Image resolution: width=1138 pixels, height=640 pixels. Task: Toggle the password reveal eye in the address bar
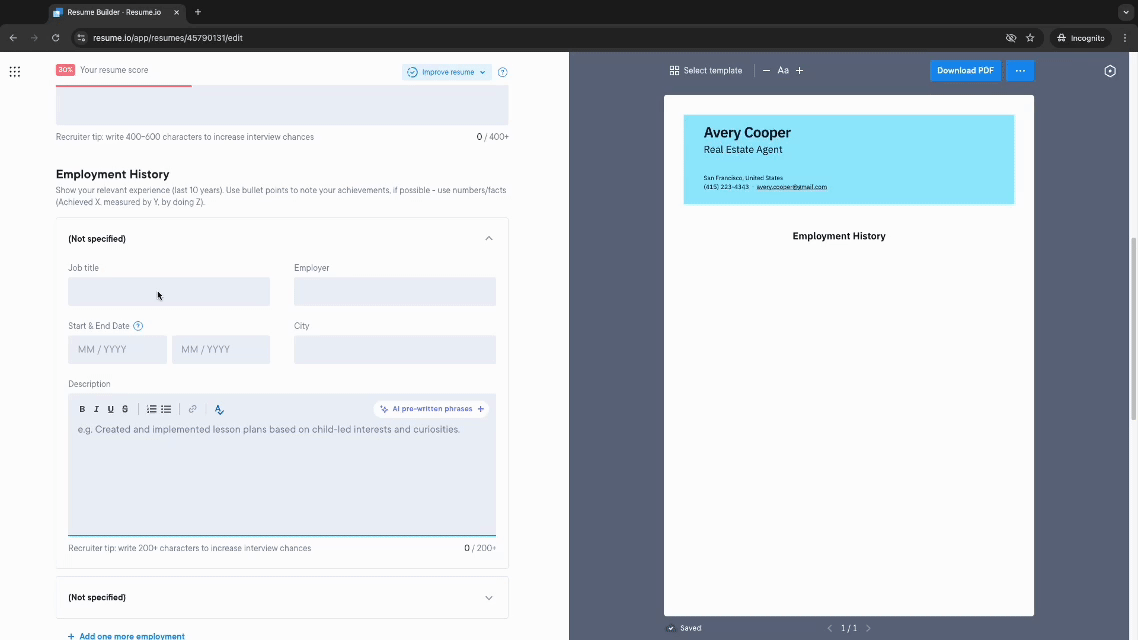point(1010,36)
